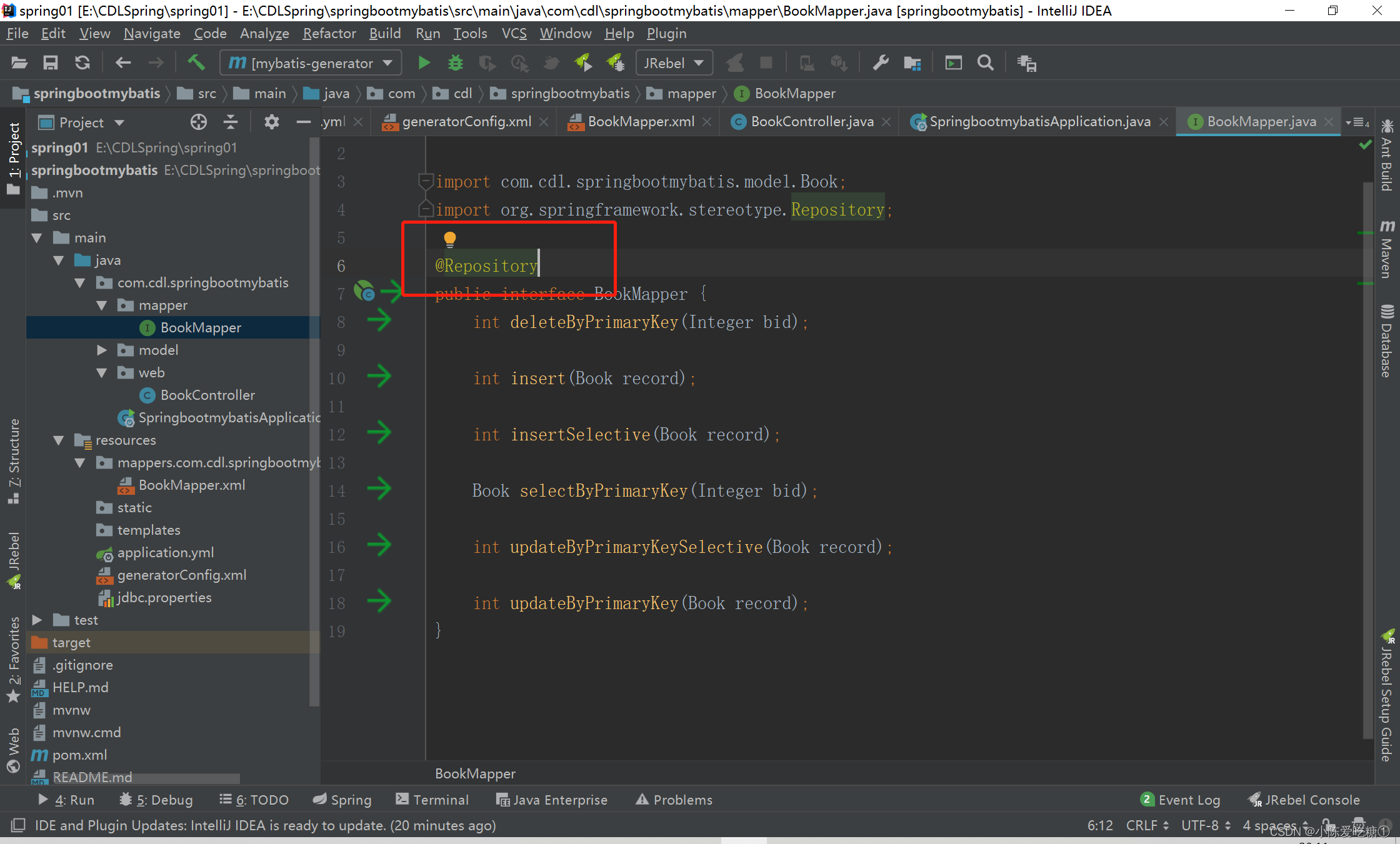Screen dimensions: 1400x844
Task: Click the Search Everywhere magnifier icon
Action: point(986,63)
